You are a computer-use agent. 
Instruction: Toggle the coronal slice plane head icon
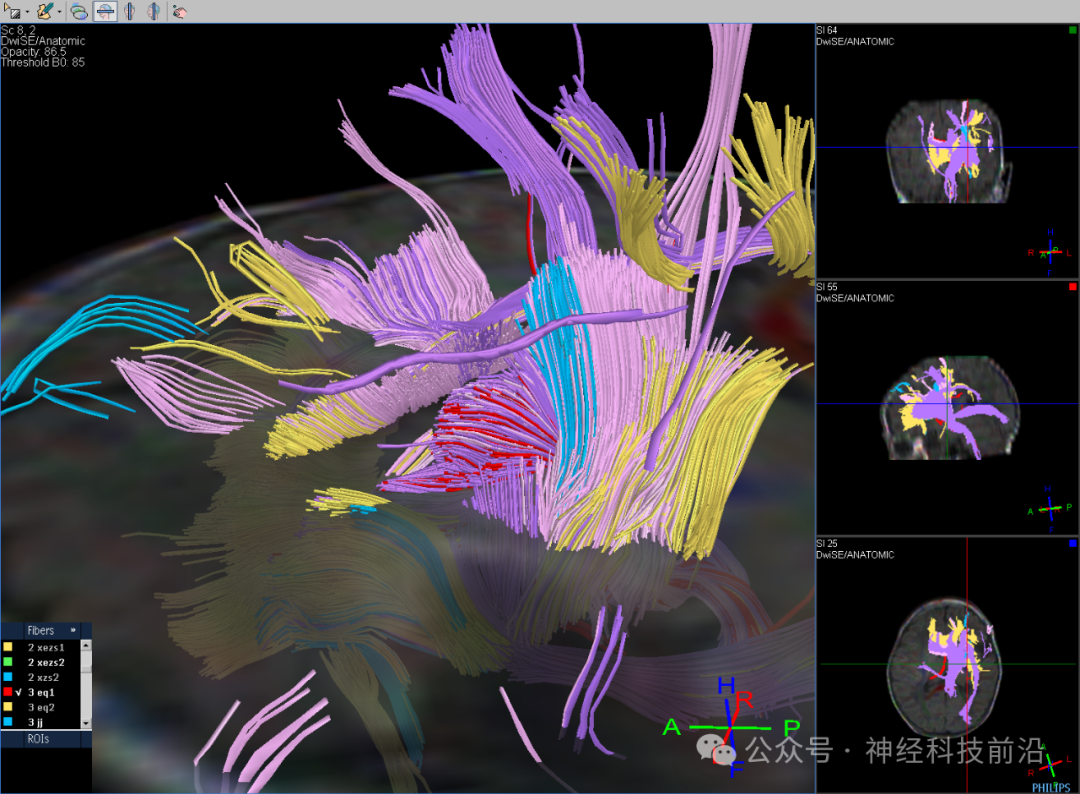pos(129,11)
